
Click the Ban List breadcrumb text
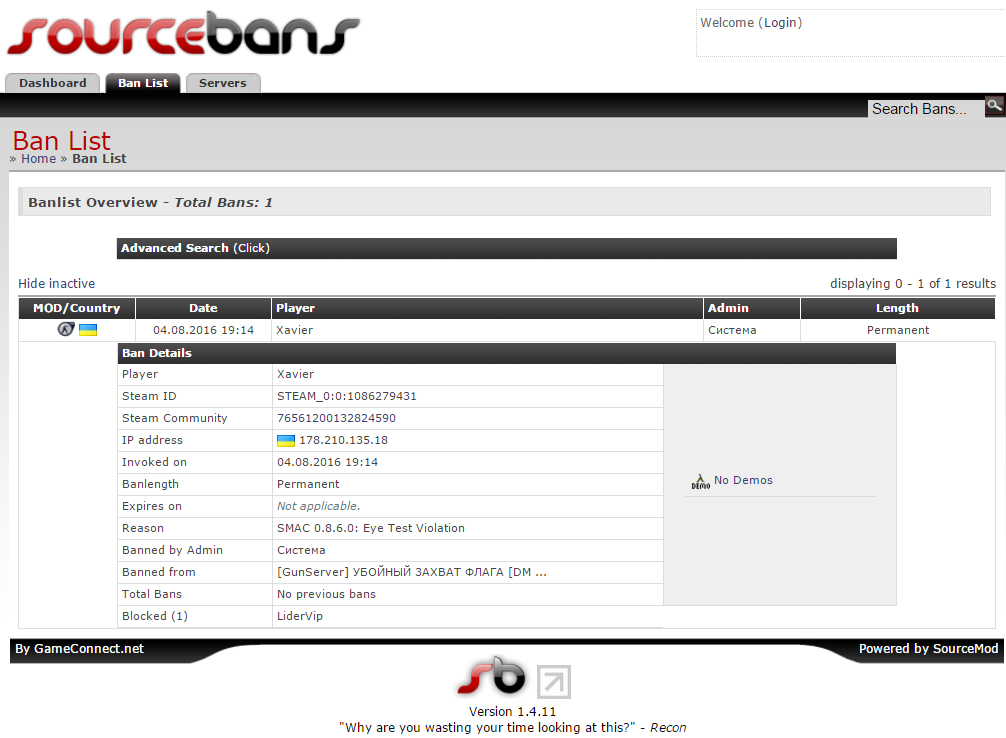(x=99, y=159)
